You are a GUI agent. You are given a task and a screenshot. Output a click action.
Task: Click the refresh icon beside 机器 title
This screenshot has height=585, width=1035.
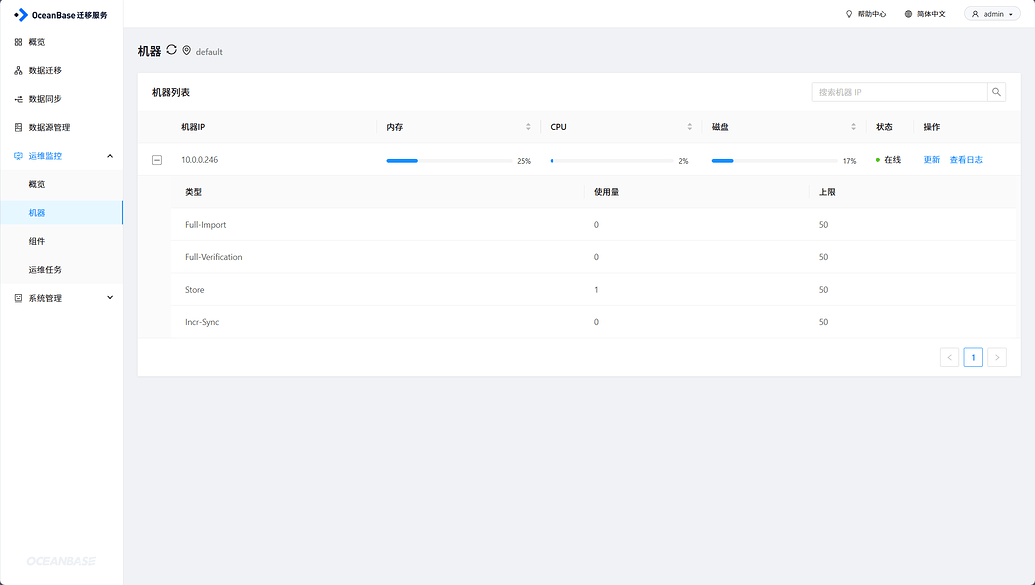[x=171, y=50]
